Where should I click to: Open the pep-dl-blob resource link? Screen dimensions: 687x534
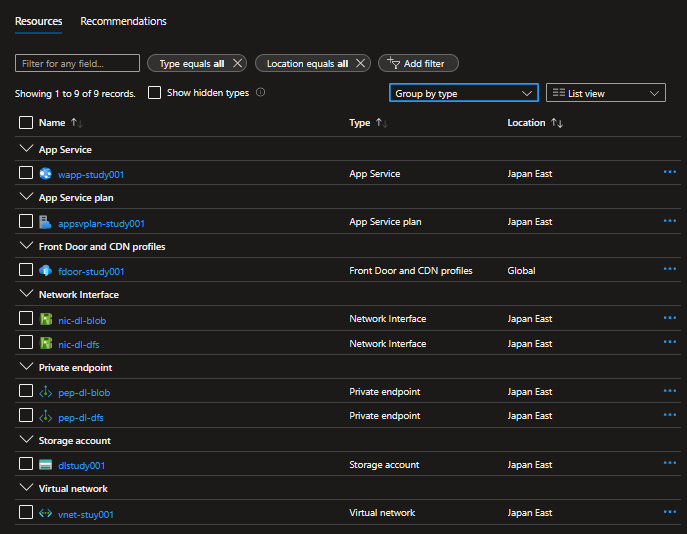84,393
